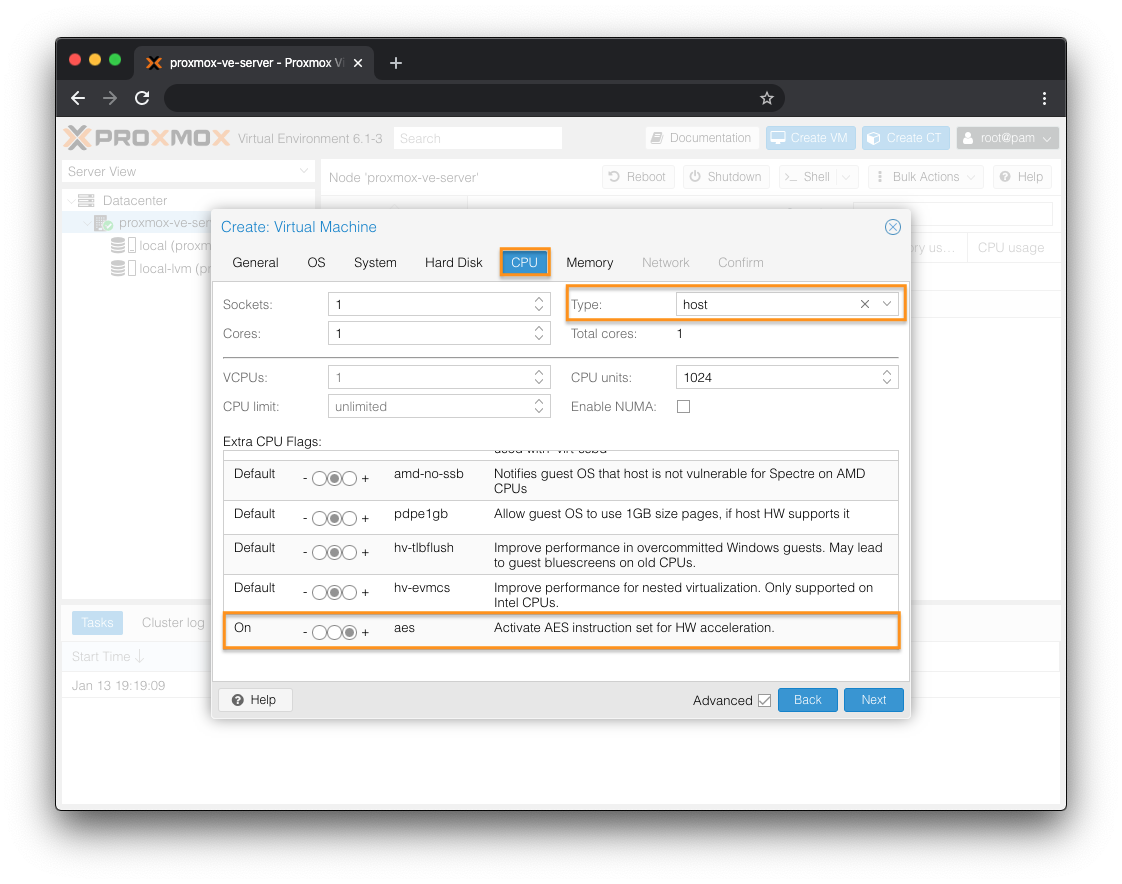1122x884 pixels.
Task: Click the minus sign for aes flag
Action: (306, 633)
